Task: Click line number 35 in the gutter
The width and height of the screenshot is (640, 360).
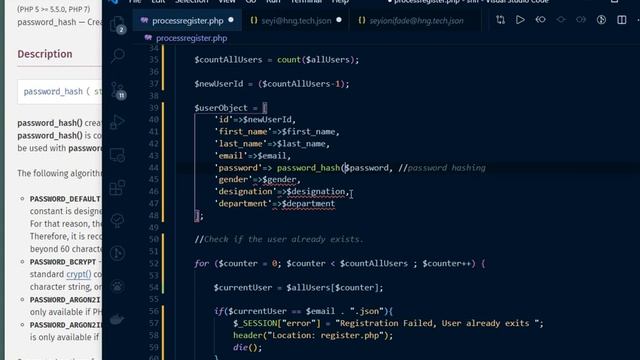Action: tap(153, 60)
